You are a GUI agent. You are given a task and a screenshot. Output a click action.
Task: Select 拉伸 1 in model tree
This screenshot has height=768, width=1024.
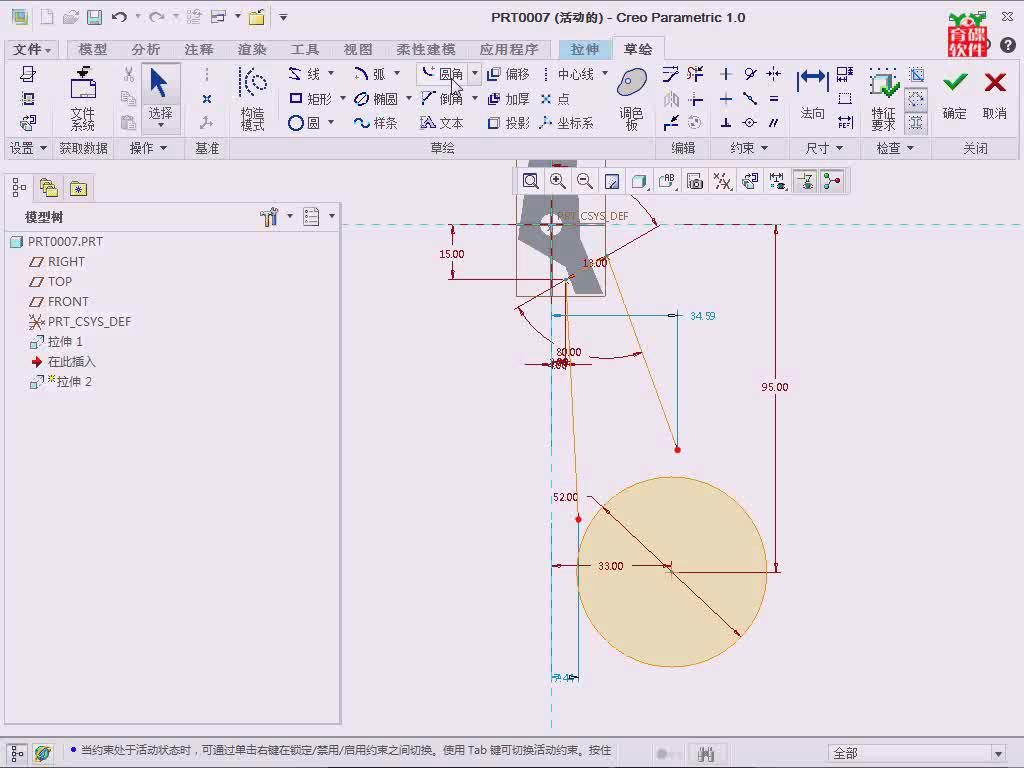tap(56, 342)
